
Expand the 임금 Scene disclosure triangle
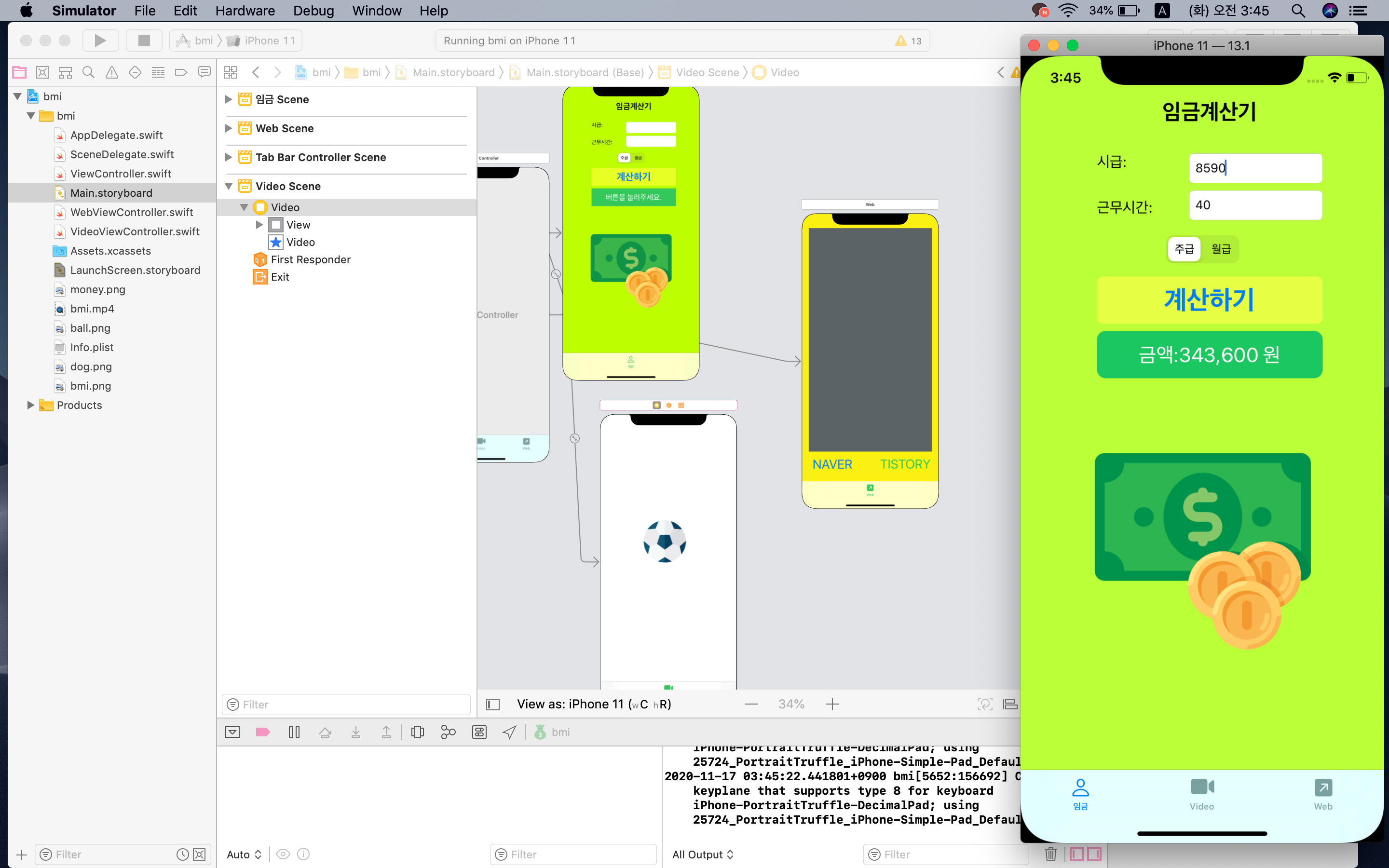point(229,99)
